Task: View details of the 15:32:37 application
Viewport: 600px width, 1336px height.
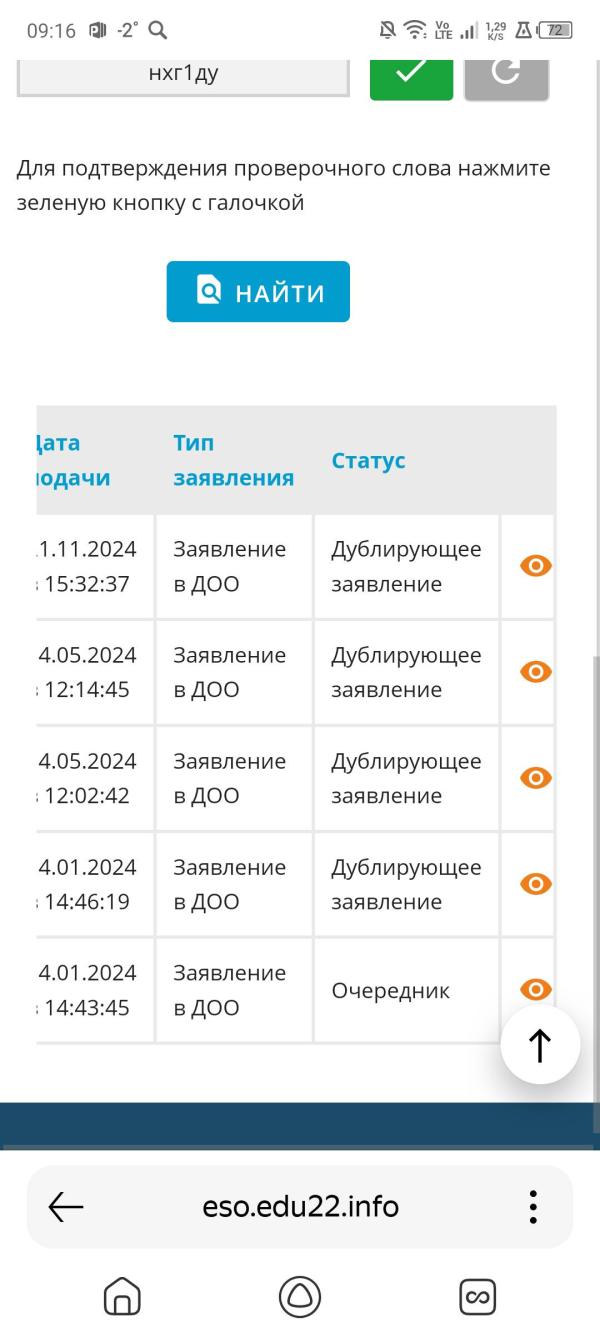Action: click(x=536, y=566)
